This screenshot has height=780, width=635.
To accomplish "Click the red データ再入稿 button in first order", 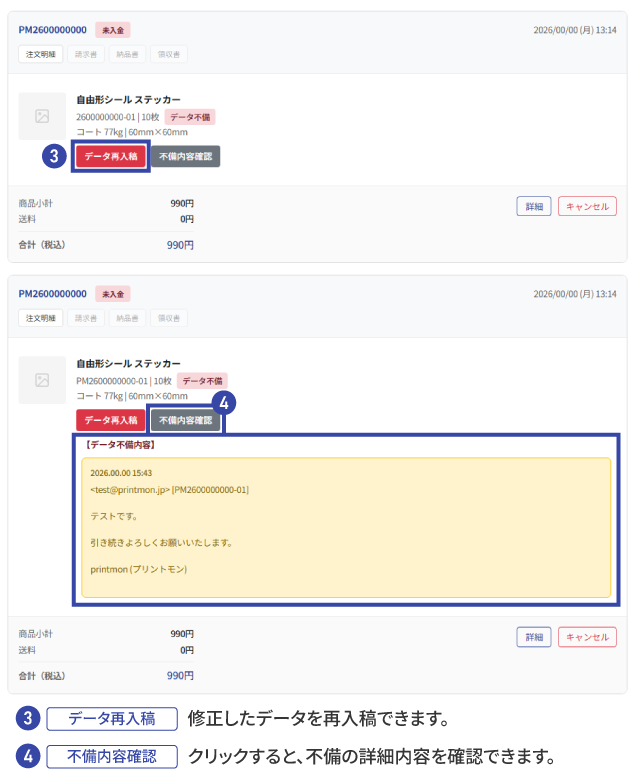I will (x=110, y=156).
